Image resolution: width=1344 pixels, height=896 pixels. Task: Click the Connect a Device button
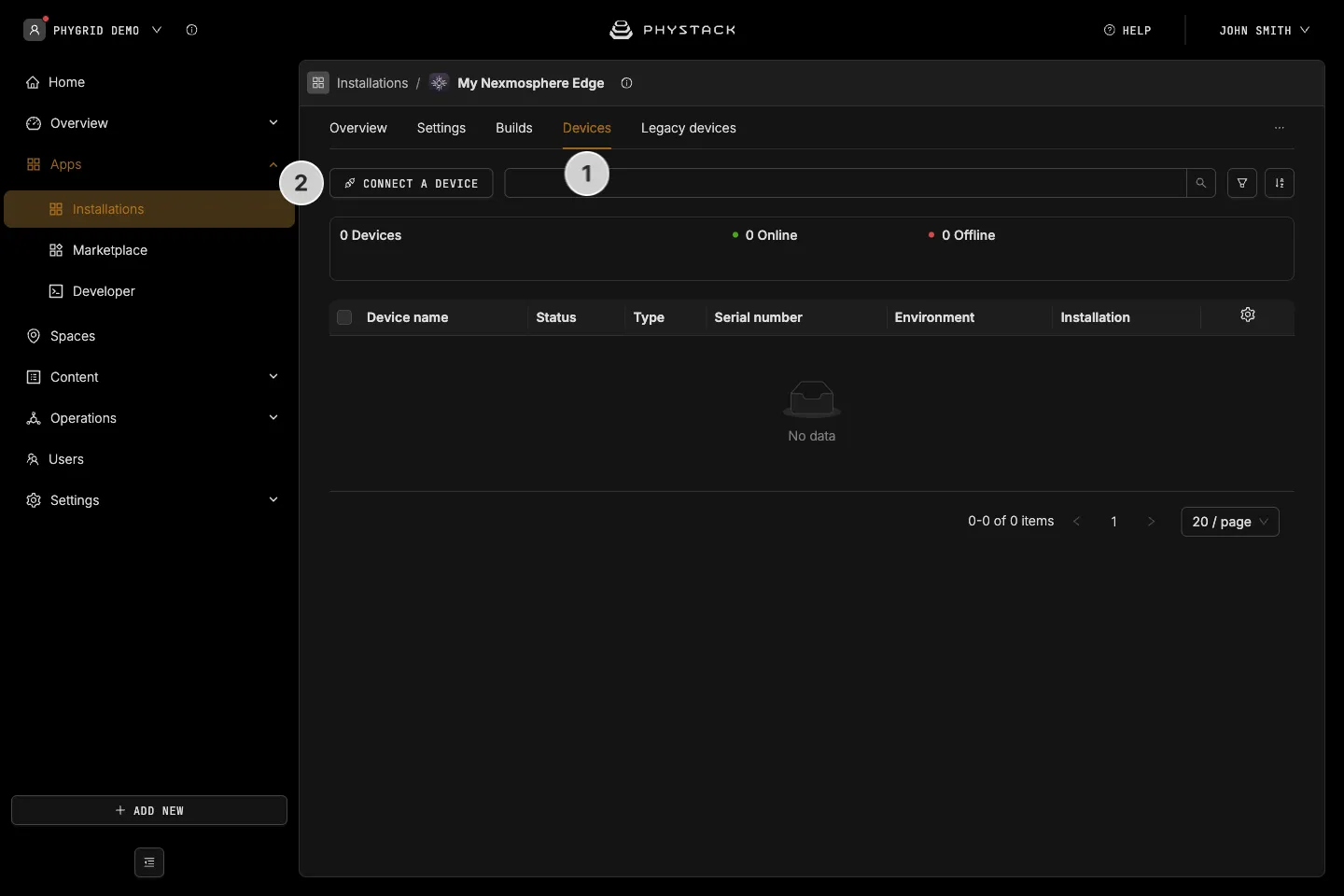(412, 183)
